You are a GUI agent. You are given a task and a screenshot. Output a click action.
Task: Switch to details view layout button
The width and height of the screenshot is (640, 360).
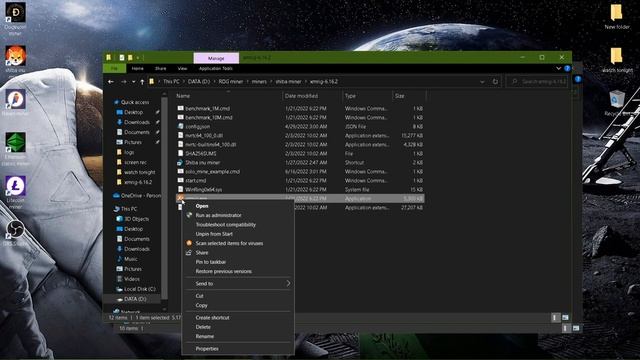(554, 318)
